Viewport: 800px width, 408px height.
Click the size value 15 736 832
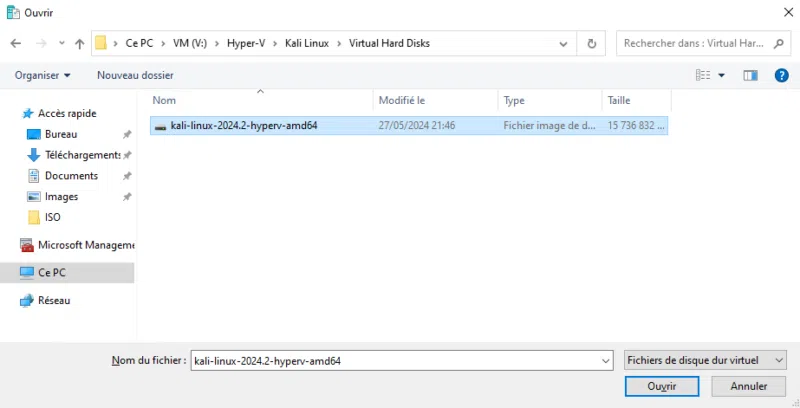(x=636, y=125)
